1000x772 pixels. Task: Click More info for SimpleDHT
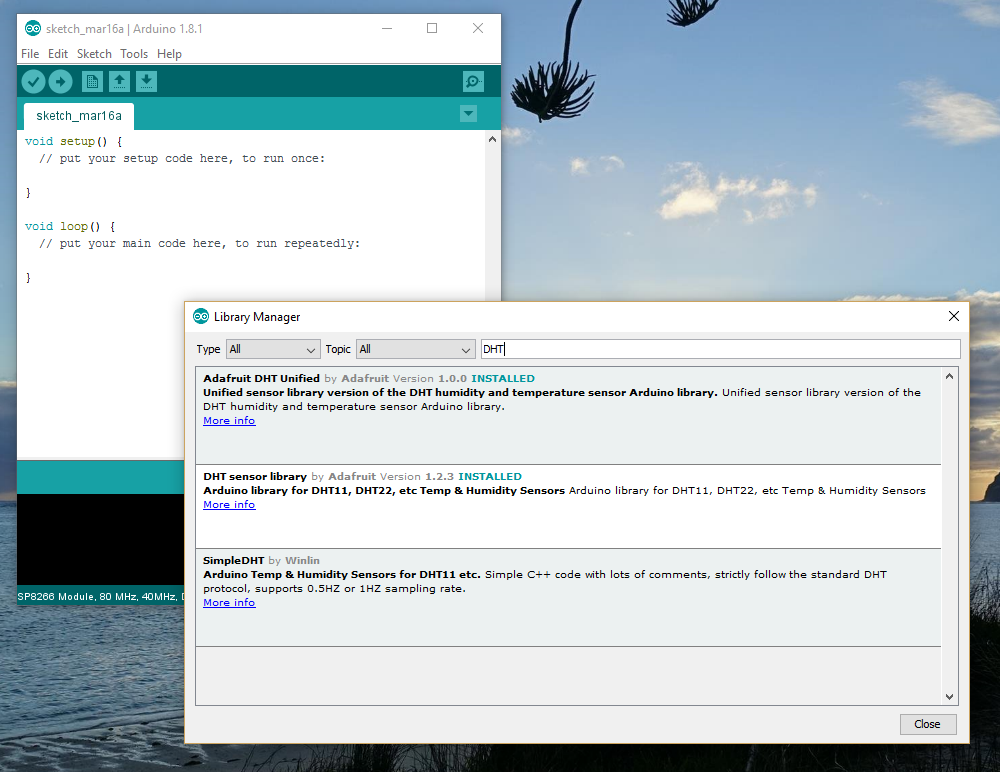pyautogui.click(x=229, y=603)
